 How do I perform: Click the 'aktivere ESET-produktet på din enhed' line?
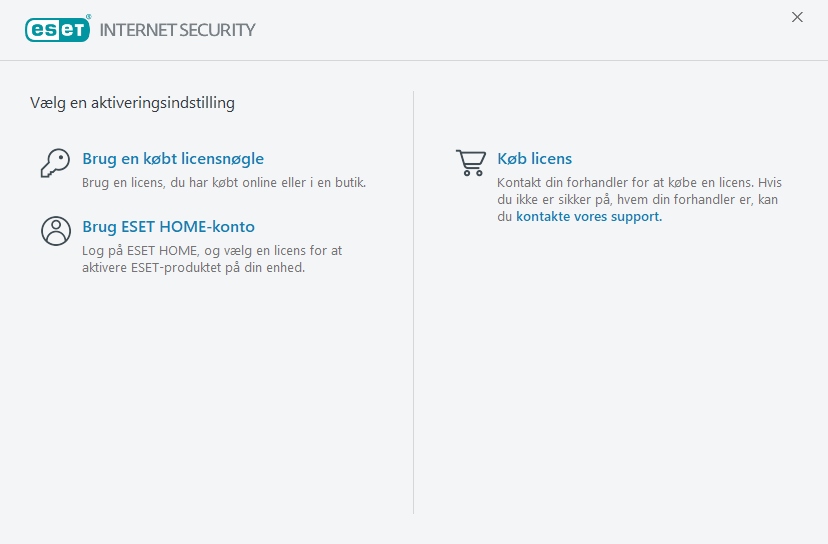(193, 268)
